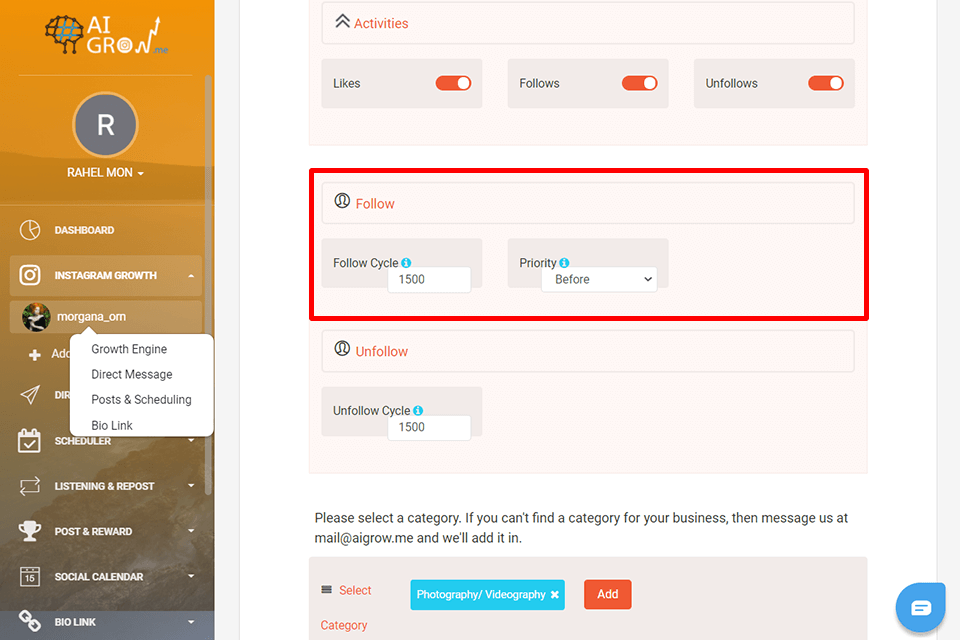Expand the Bio Link sidebar arrow
The image size is (960, 640).
(x=191, y=622)
